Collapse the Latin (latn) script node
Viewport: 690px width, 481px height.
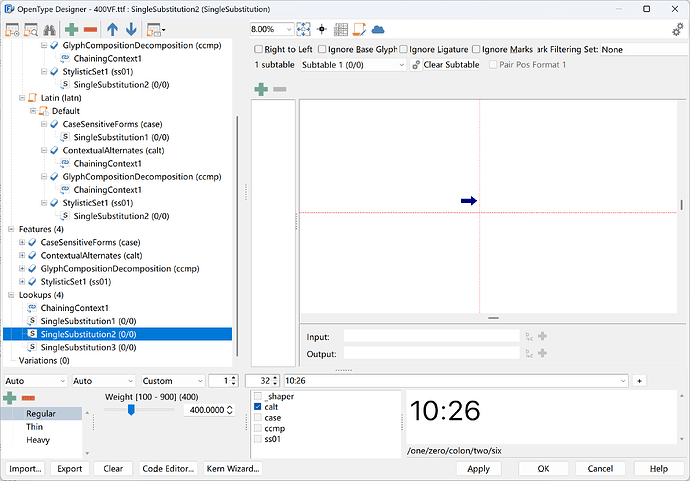click(22, 98)
